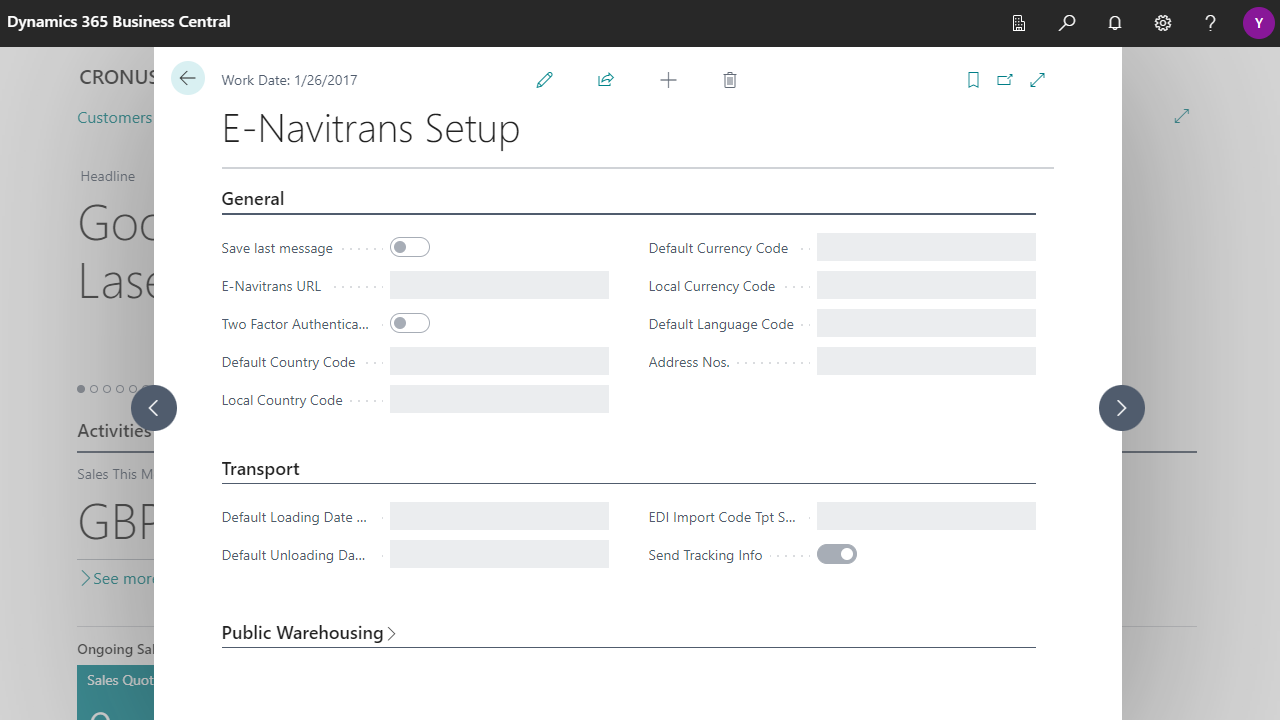Open the help question mark
The width and height of the screenshot is (1280, 720).
pyautogui.click(x=1211, y=23)
